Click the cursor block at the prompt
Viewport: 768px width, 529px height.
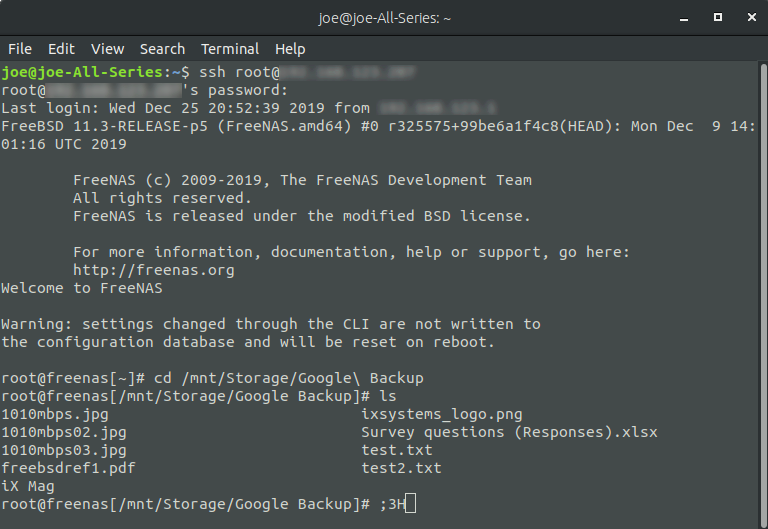click(410, 504)
